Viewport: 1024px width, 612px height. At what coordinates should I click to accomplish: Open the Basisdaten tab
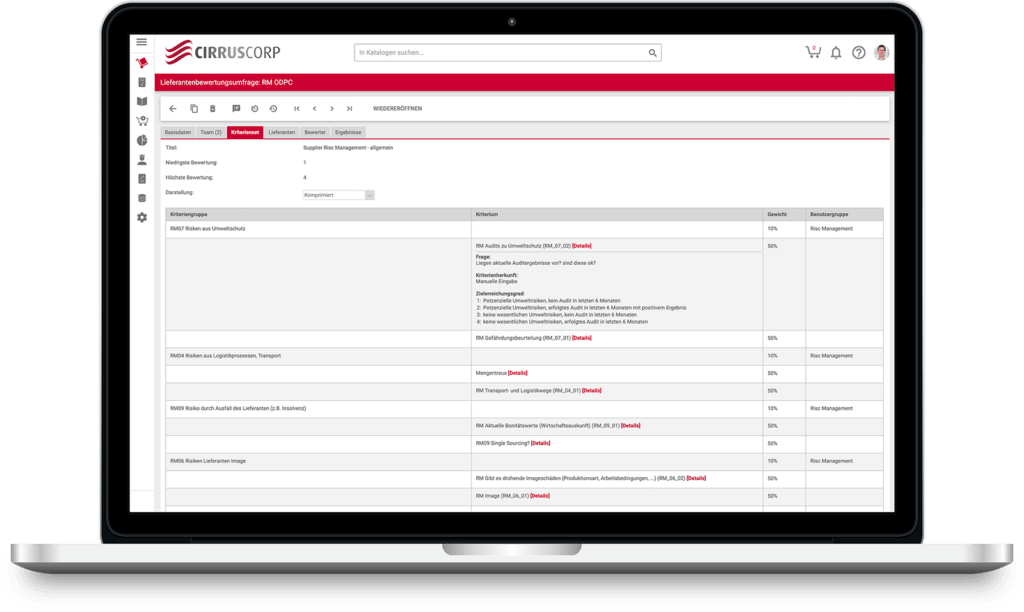[178, 132]
